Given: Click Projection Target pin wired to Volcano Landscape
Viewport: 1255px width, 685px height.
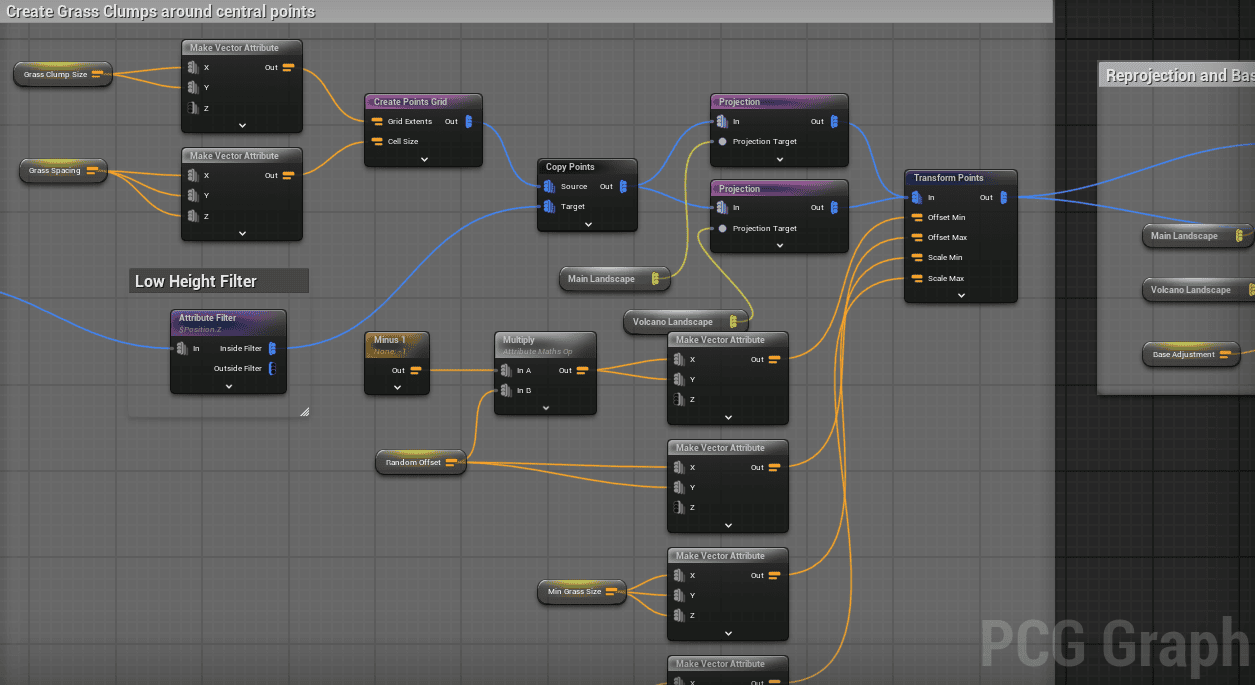Looking at the screenshot, I should click(722, 229).
